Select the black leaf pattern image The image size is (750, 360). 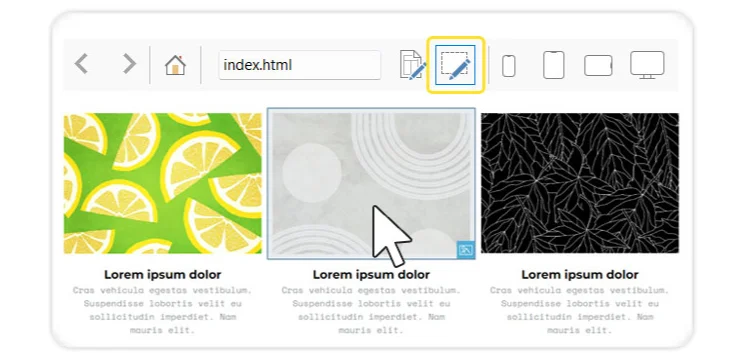(580, 183)
